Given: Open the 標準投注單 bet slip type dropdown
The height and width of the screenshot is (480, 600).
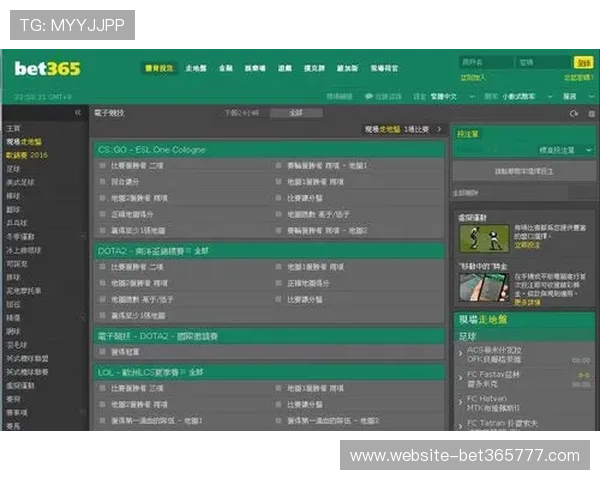Looking at the screenshot, I should (565, 150).
